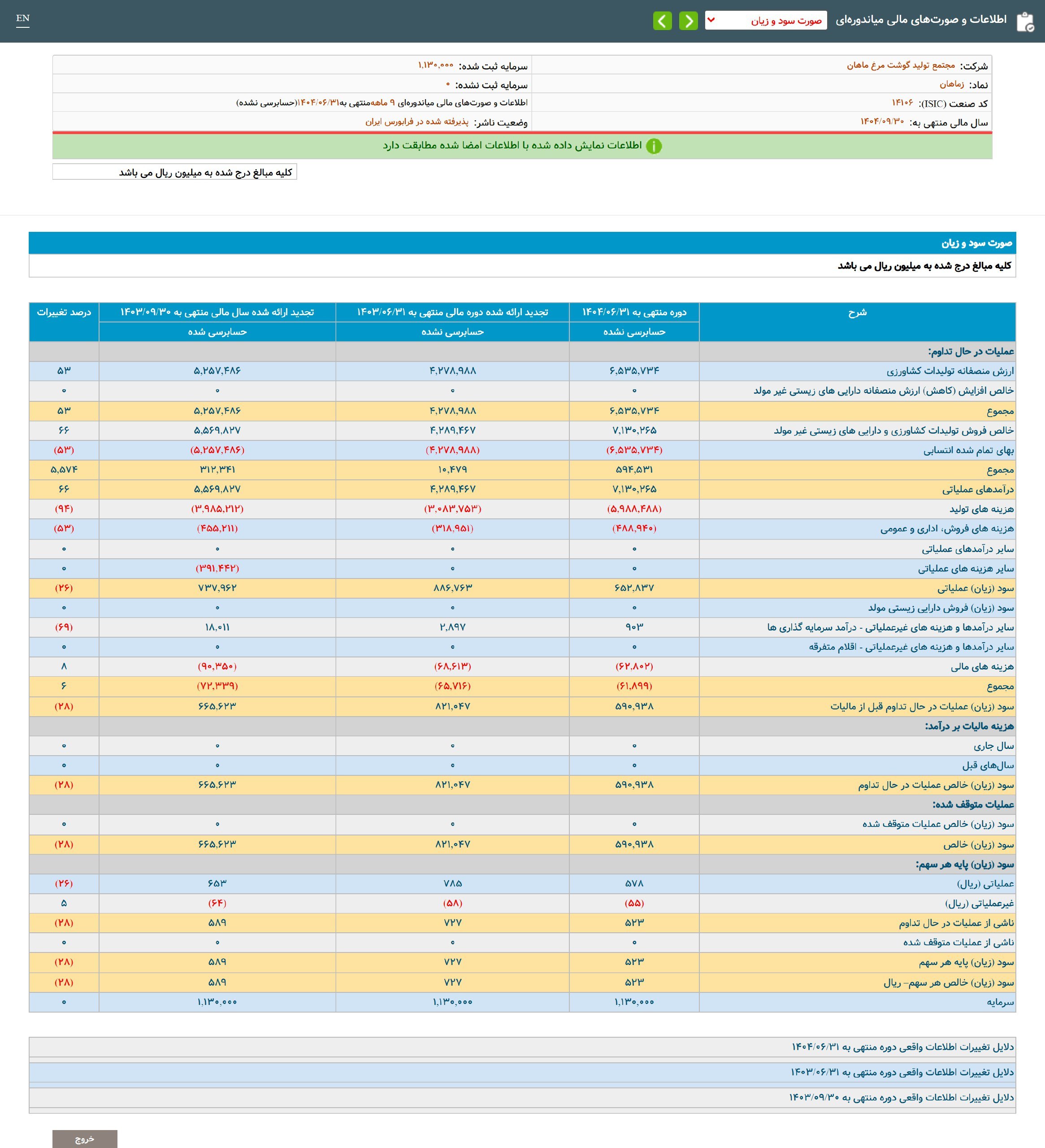
Task: Click the red dropdown arrow in statement selector
Action: coord(711,20)
